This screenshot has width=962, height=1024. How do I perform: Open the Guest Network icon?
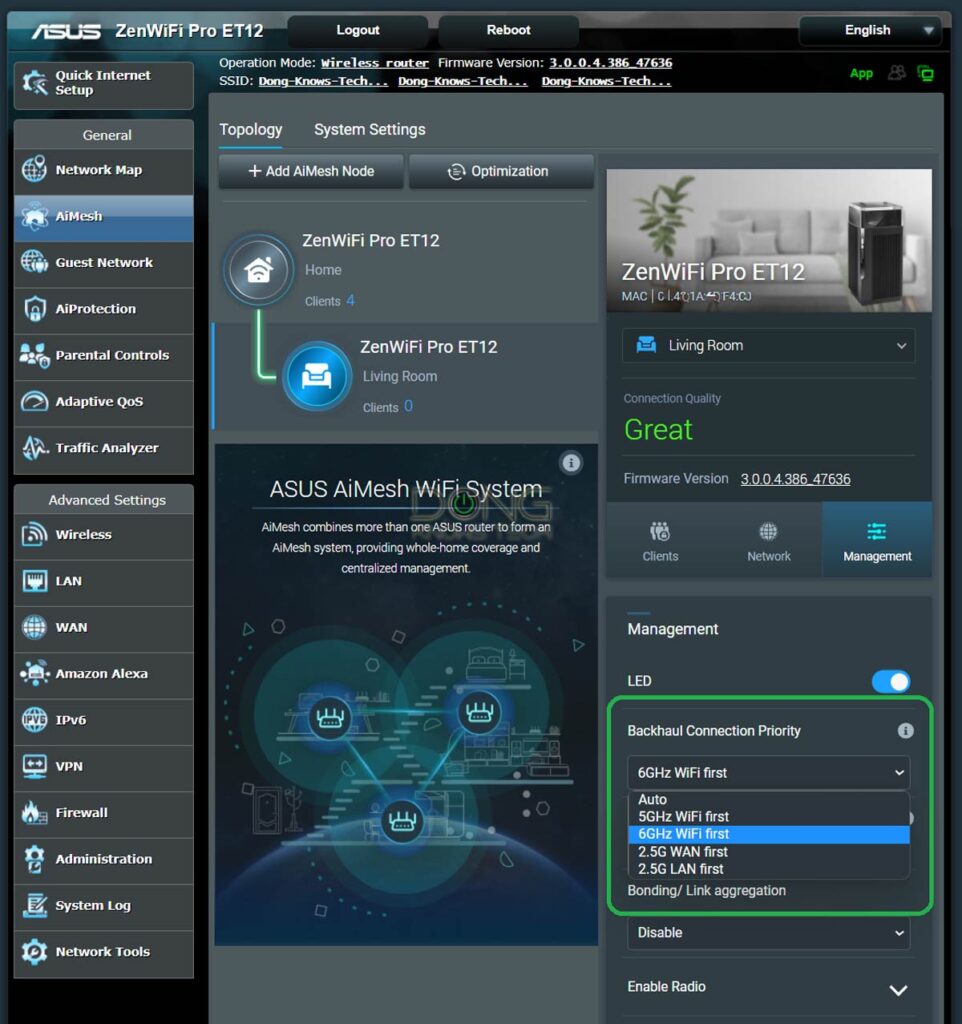(x=34, y=263)
